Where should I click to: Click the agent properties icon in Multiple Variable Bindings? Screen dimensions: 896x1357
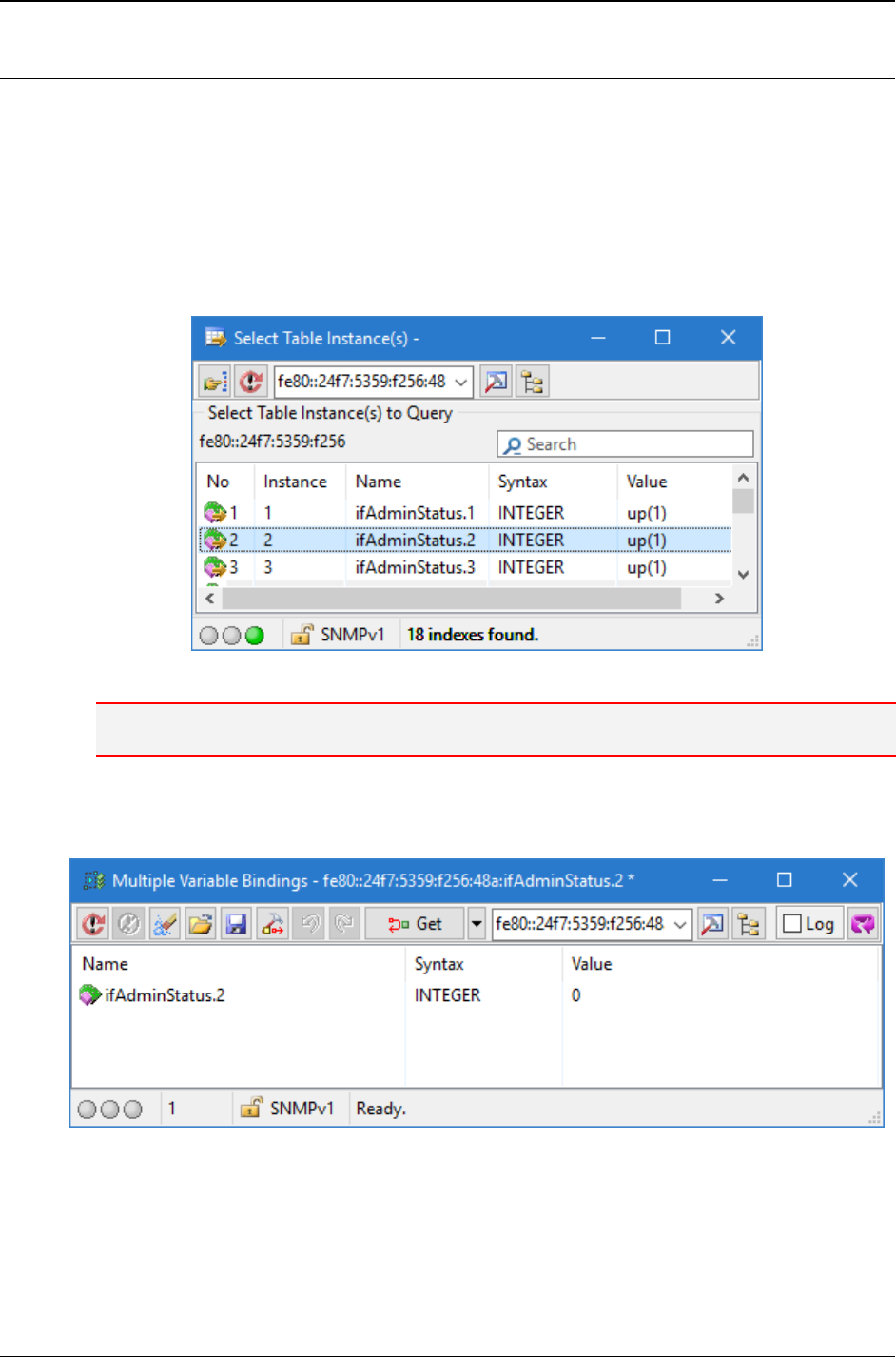click(x=712, y=924)
